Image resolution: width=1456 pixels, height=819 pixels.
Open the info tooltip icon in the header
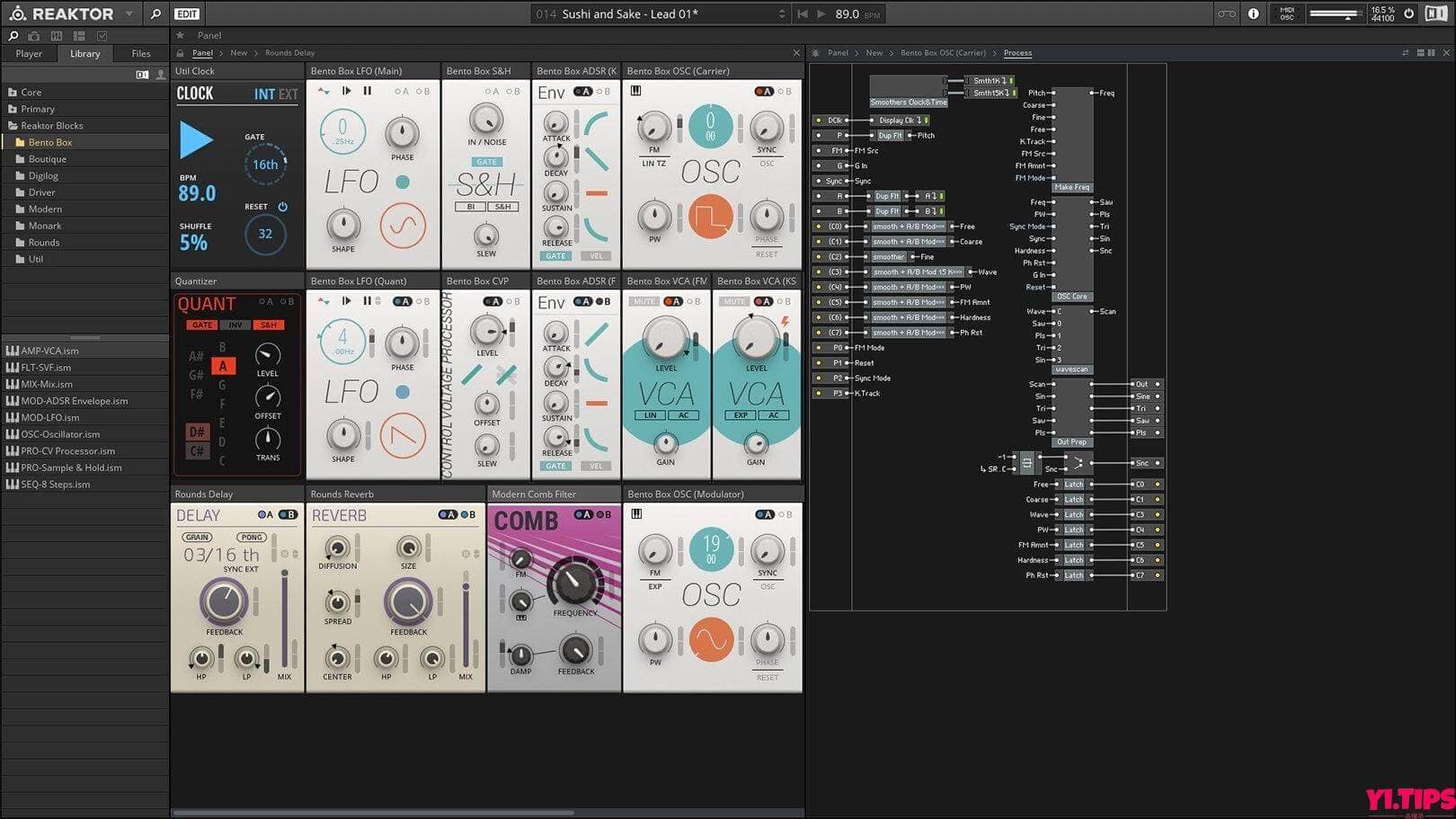point(1253,13)
